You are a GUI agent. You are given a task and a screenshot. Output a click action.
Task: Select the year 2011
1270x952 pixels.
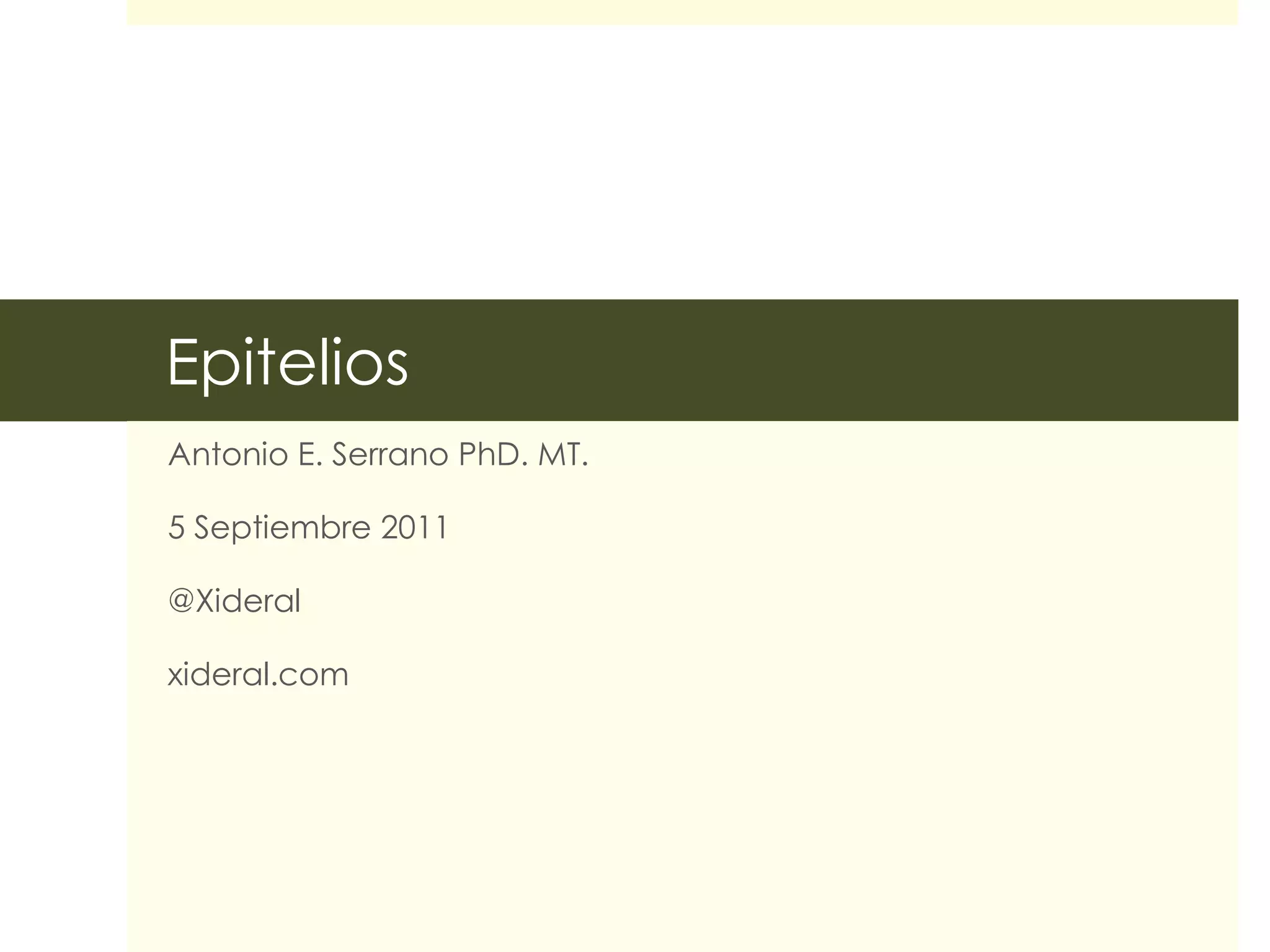(x=414, y=527)
